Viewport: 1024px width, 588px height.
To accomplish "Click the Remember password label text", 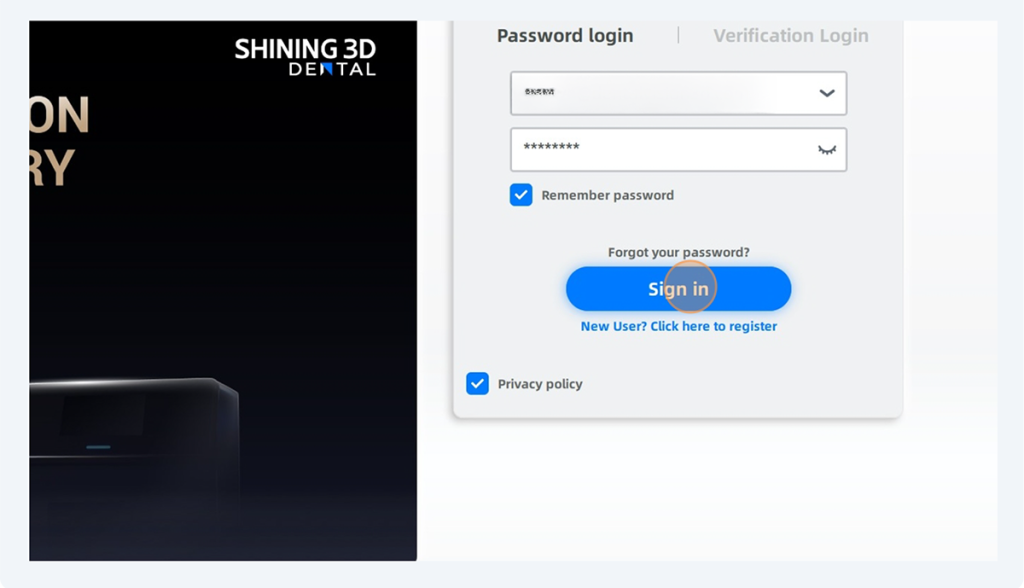I will (x=607, y=195).
